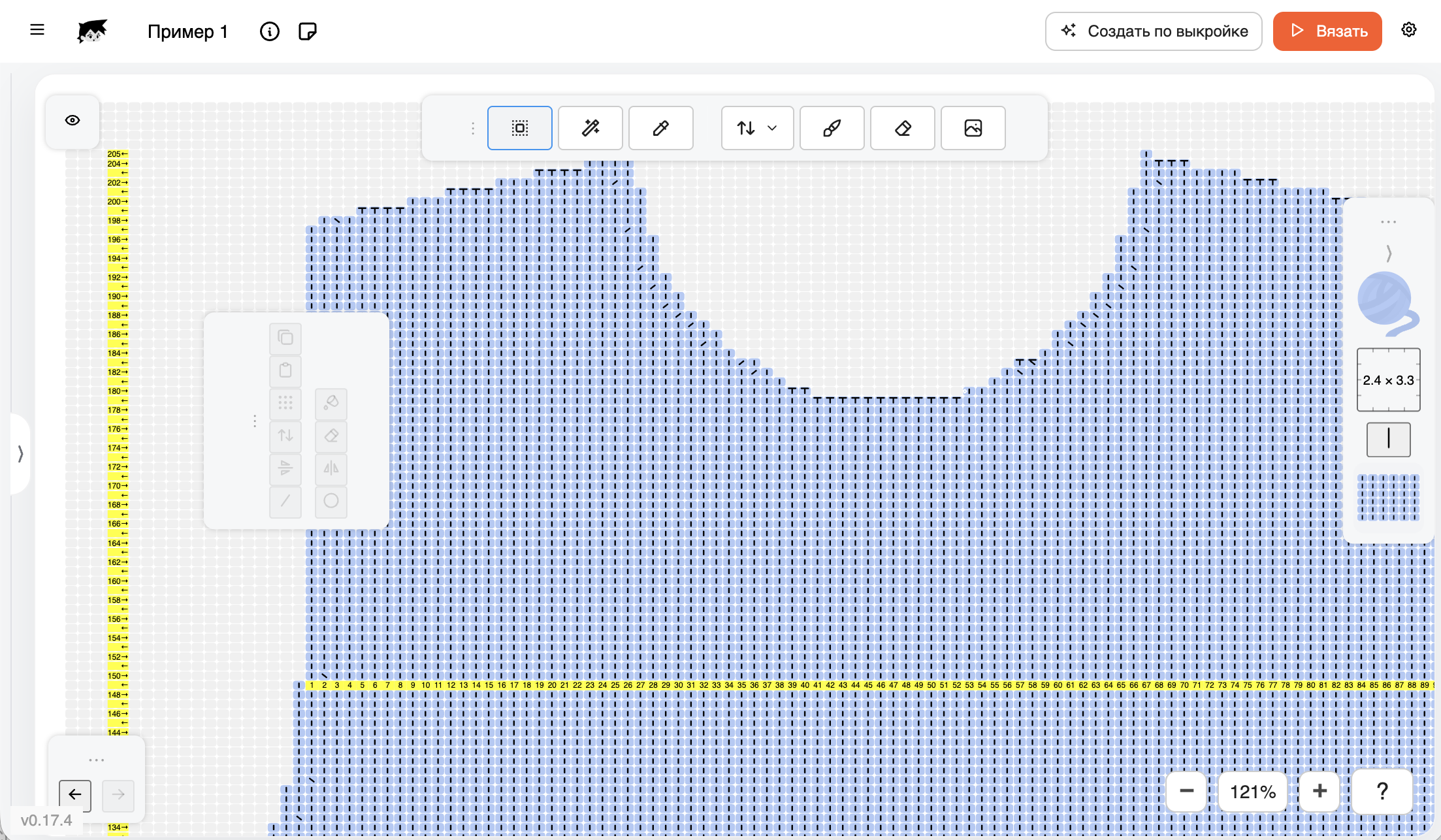This screenshot has width=1441, height=840.
Task: Click the 2.4 × 3.3 gauge box
Action: point(1389,380)
